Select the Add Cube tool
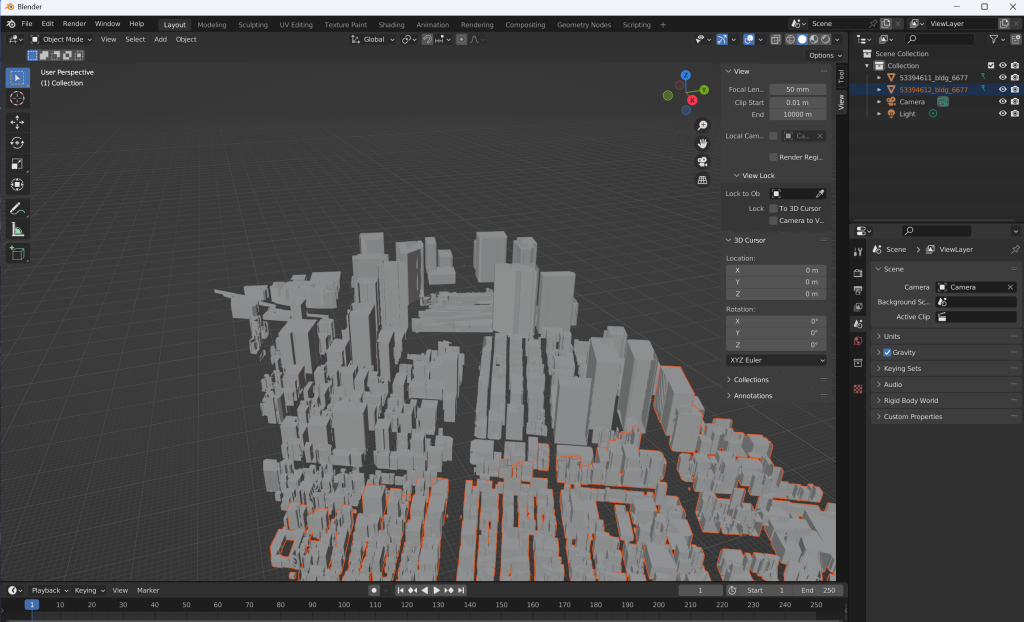1024x622 pixels. click(x=17, y=253)
